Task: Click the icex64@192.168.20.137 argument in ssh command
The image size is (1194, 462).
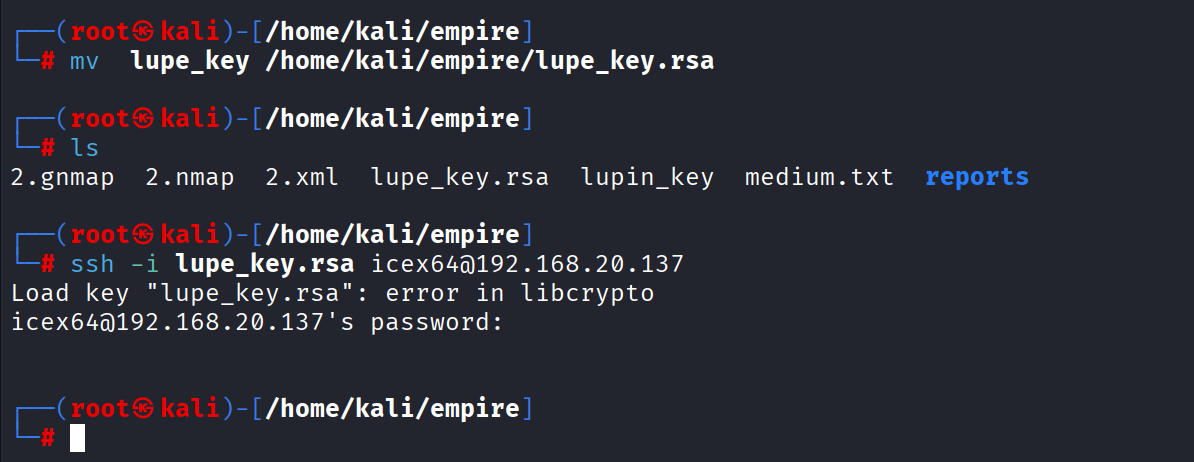Action: click(x=527, y=265)
